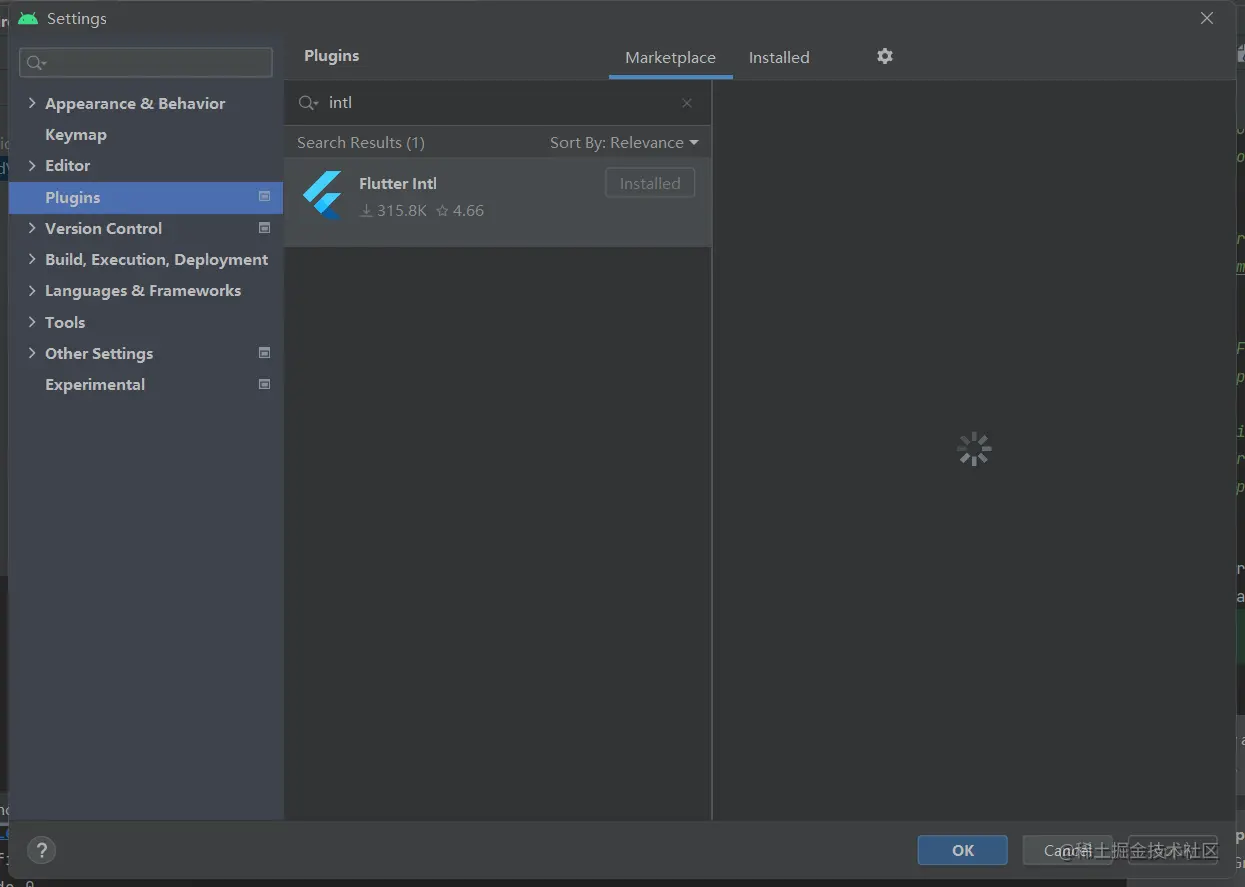Focus the settings search field
This screenshot has height=887, width=1245.
[x=146, y=63]
